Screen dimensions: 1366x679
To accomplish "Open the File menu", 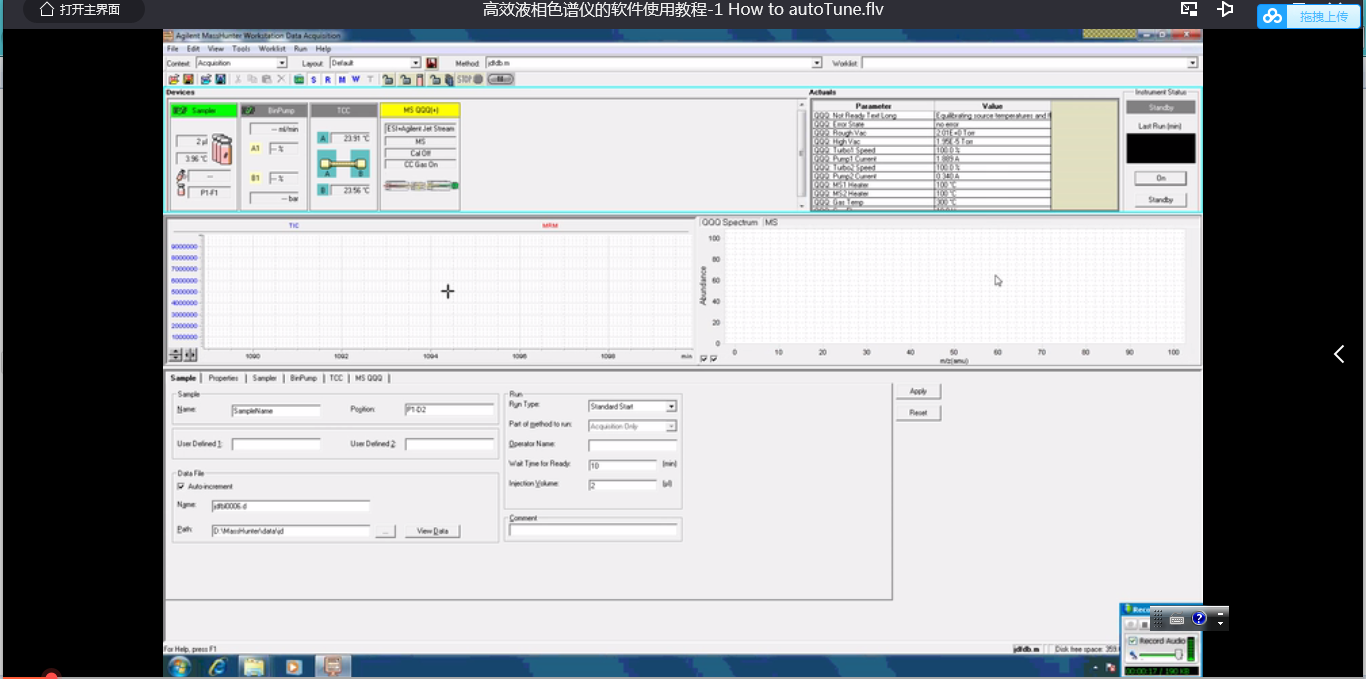I will tap(172, 48).
